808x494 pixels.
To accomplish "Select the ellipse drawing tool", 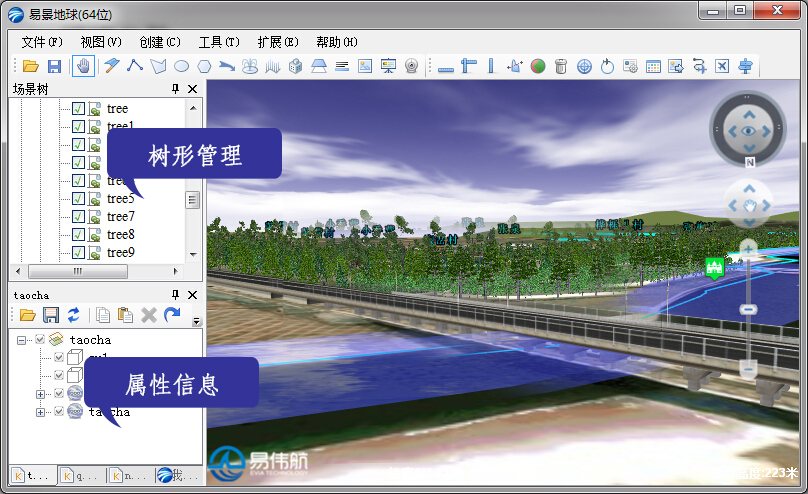I will click(181, 66).
